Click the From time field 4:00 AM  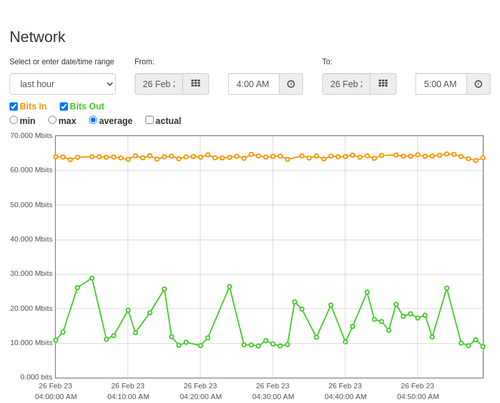click(x=254, y=84)
